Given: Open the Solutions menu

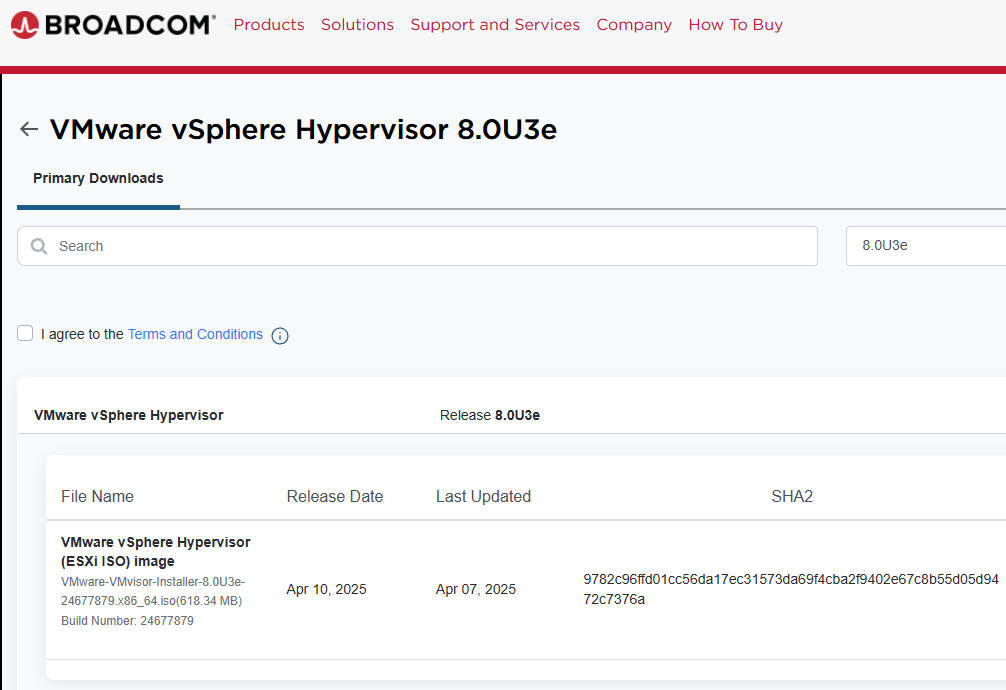Looking at the screenshot, I should click(x=357, y=24).
